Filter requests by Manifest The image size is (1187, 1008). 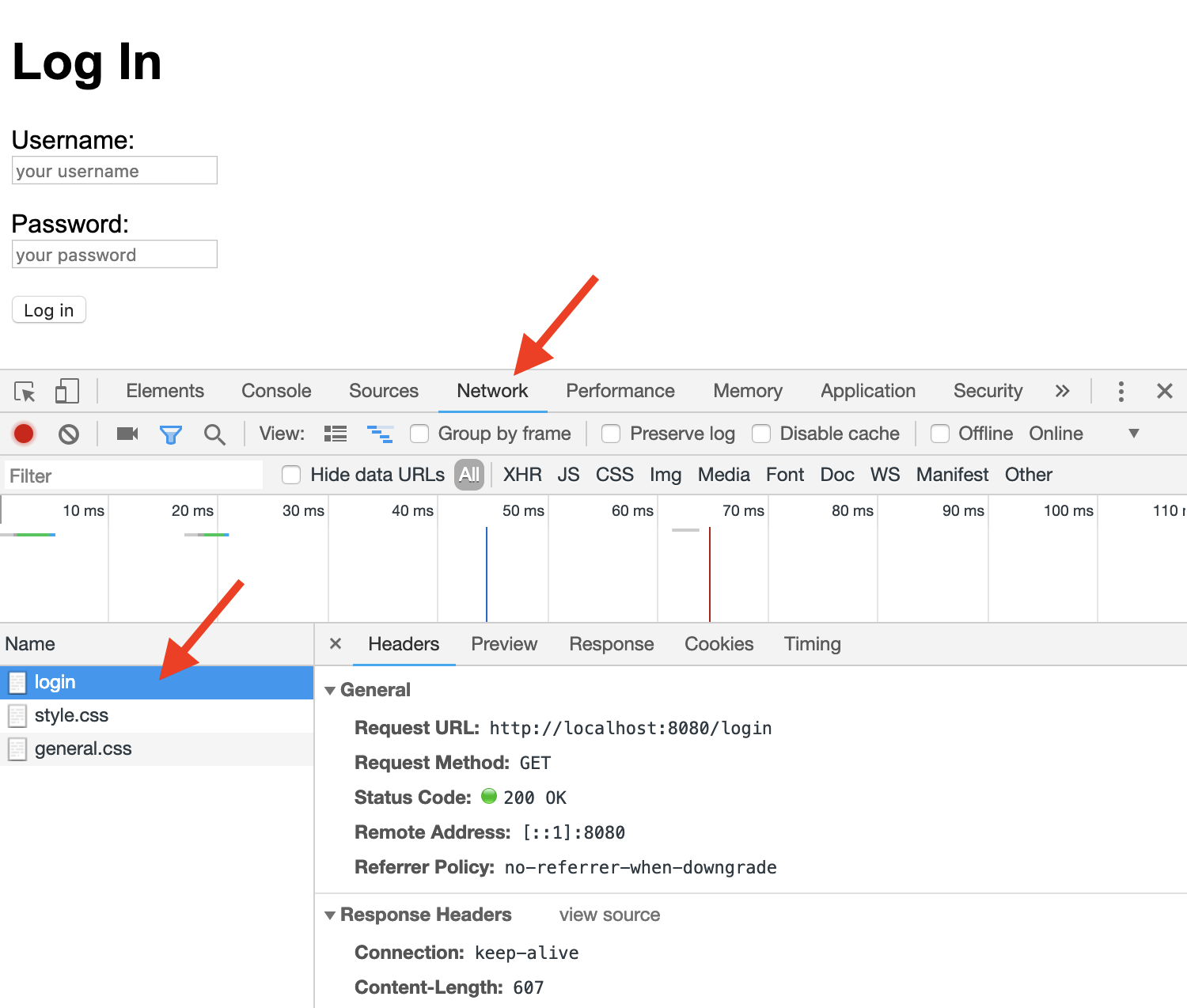click(953, 475)
